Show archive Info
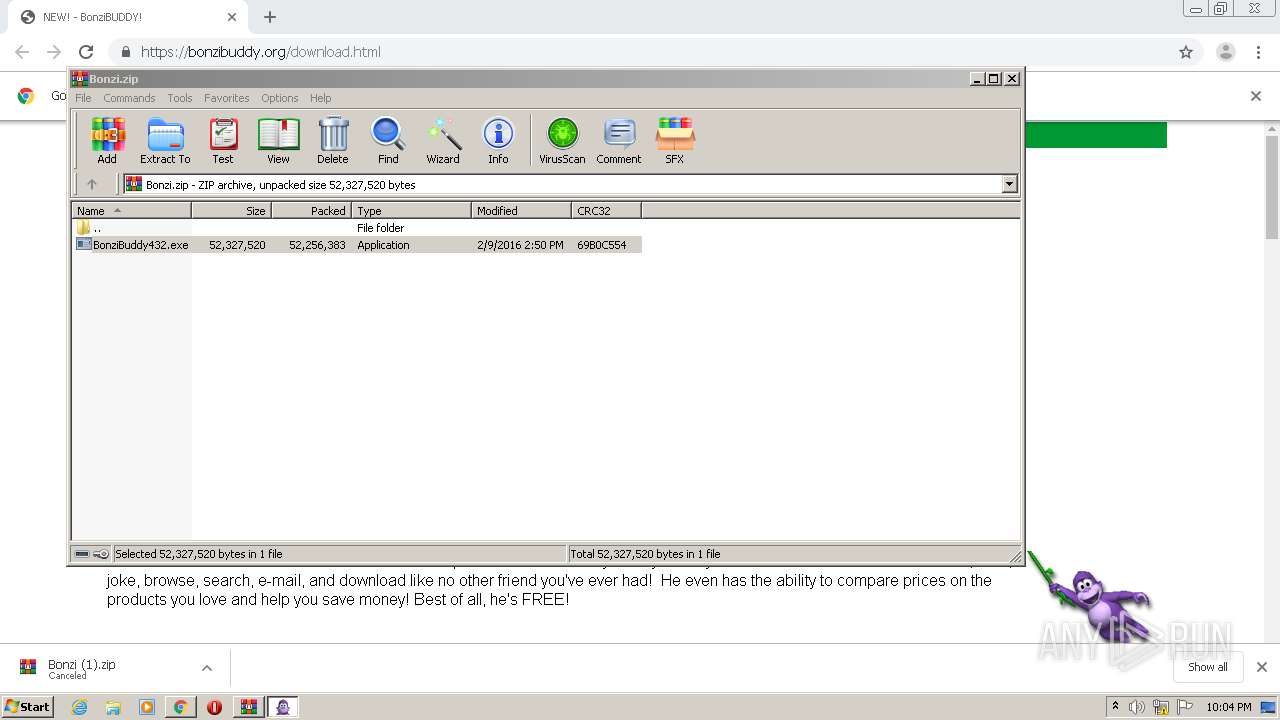1280x720 pixels. coord(498,140)
